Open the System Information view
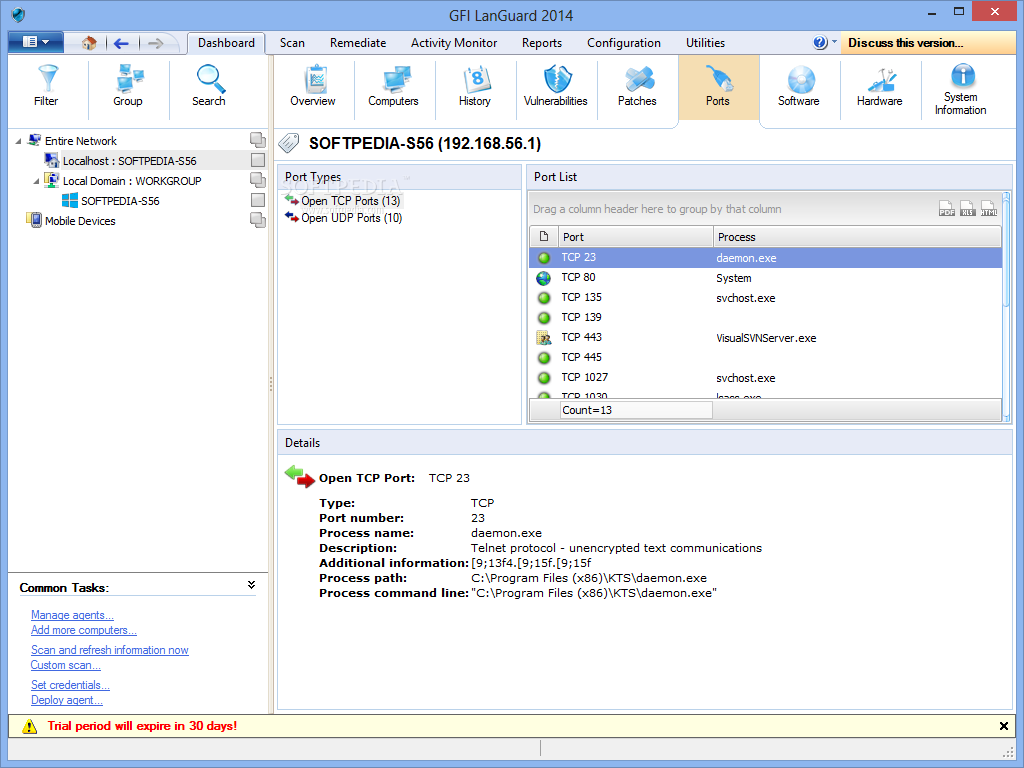1024x768 pixels. pos(961,90)
